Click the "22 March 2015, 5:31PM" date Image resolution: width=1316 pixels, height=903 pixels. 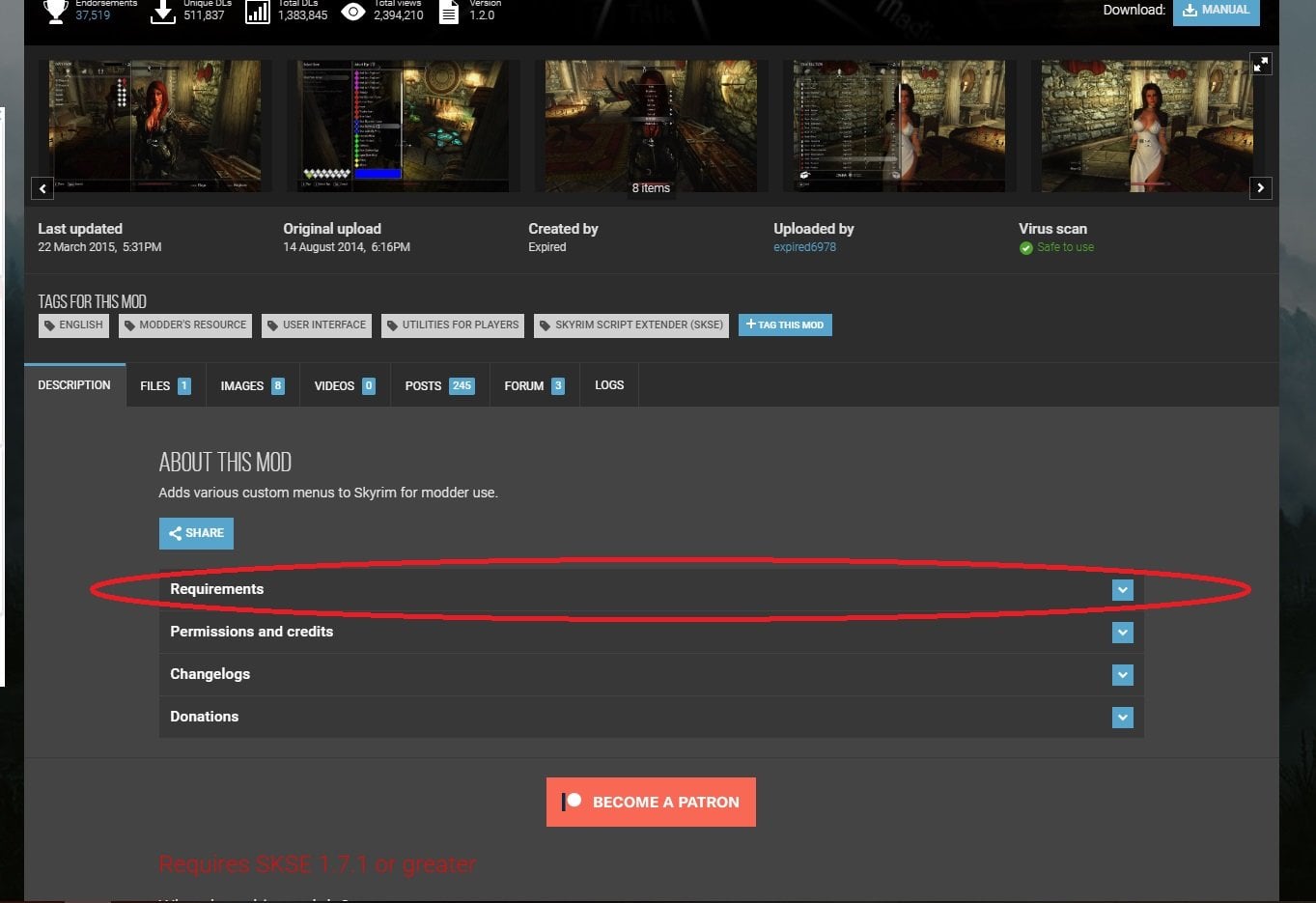click(99, 247)
